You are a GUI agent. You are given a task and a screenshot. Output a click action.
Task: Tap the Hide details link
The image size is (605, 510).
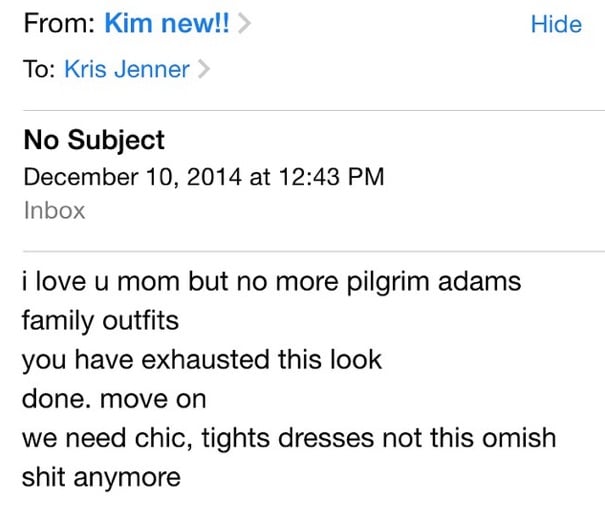coord(556,24)
